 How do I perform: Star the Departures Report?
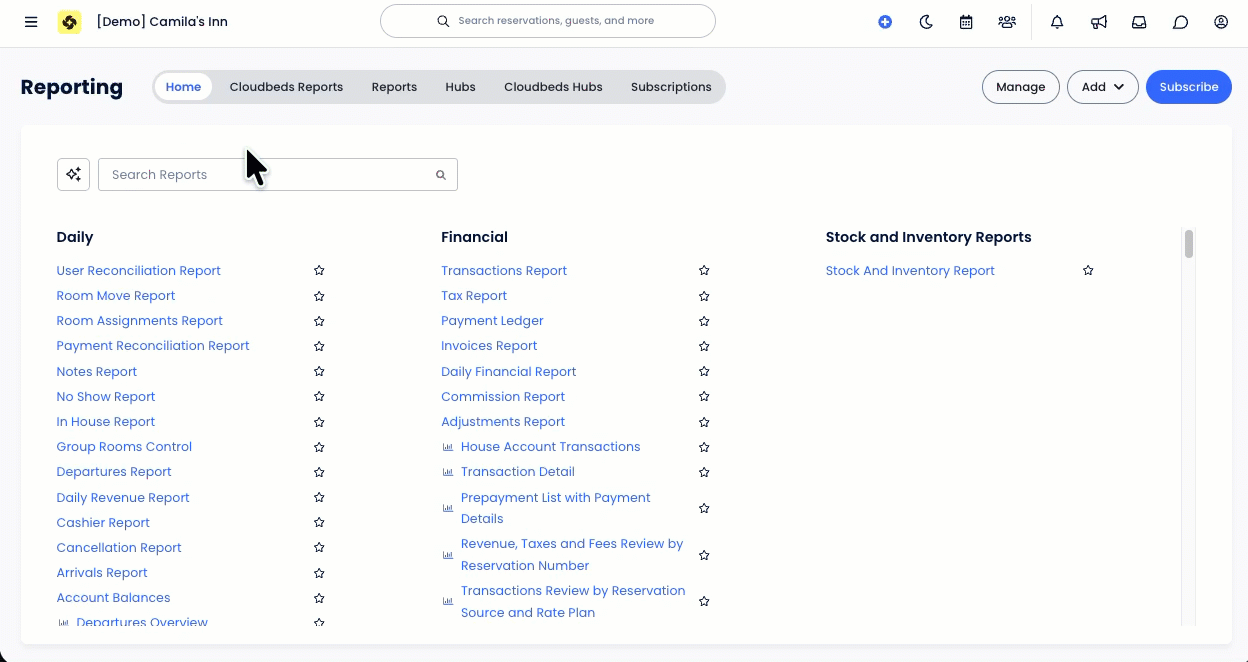click(319, 472)
